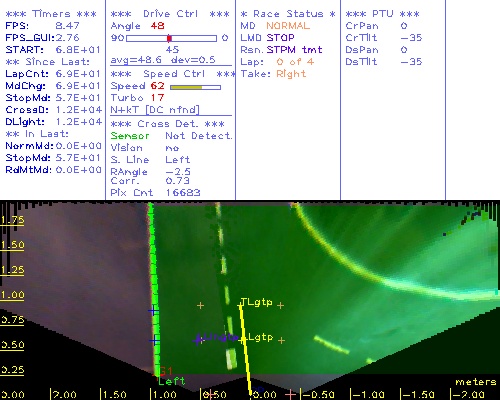Click the N+kT [DC nfnd] status line
This screenshot has height=400, width=500.
(155, 110)
